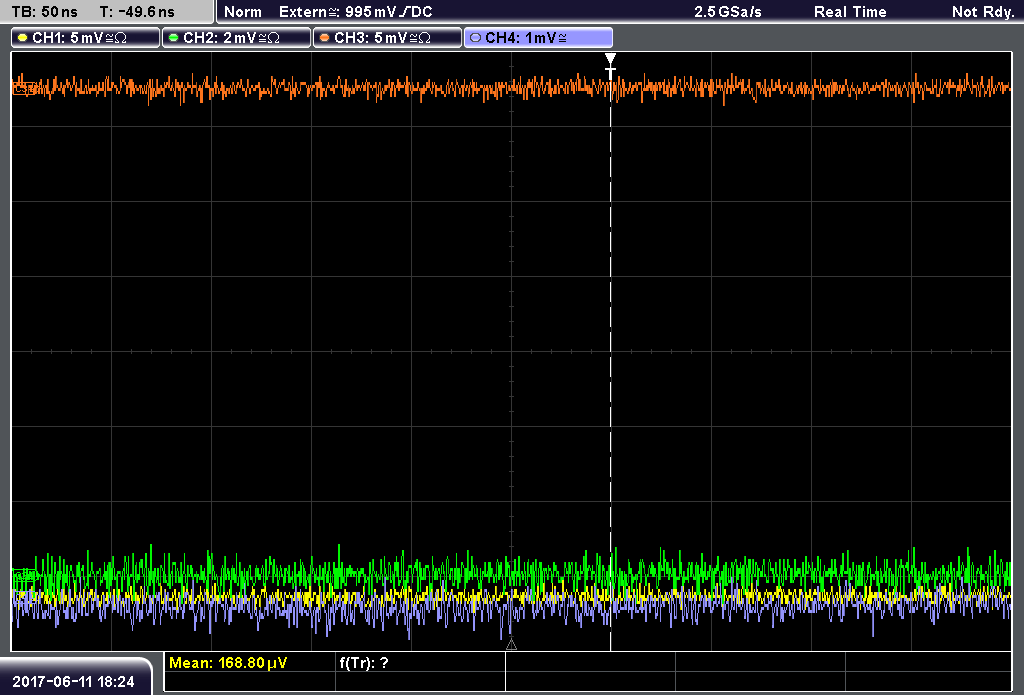Click the TB: 50 ns timebase readout
The image size is (1024, 695).
pos(44,12)
